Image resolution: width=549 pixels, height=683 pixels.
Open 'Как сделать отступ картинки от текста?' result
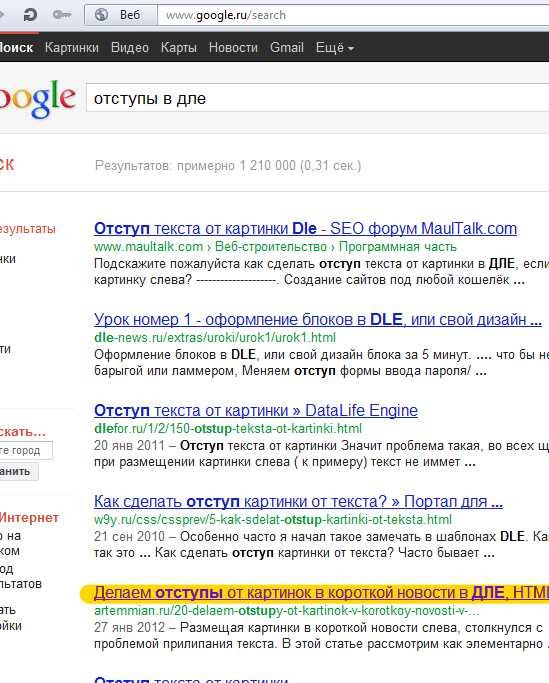pyautogui.click(x=298, y=501)
